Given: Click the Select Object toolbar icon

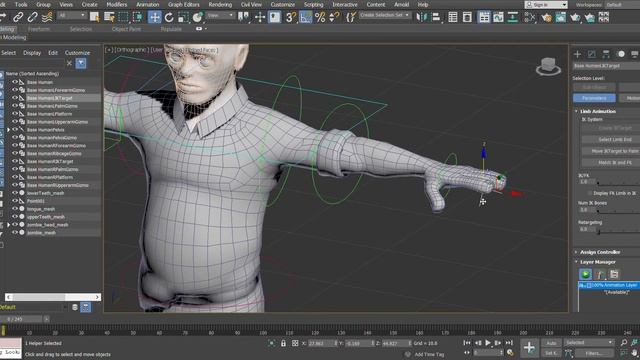Looking at the screenshot, I should coord(95,17).
